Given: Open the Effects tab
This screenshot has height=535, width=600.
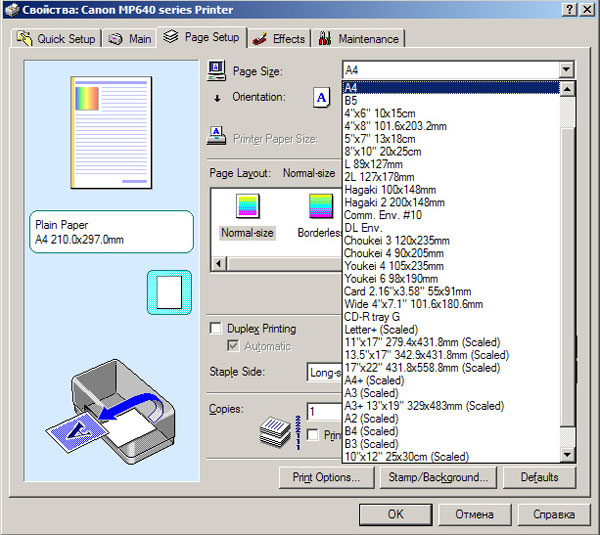Looking at the screenshot, I should point(279,39).
